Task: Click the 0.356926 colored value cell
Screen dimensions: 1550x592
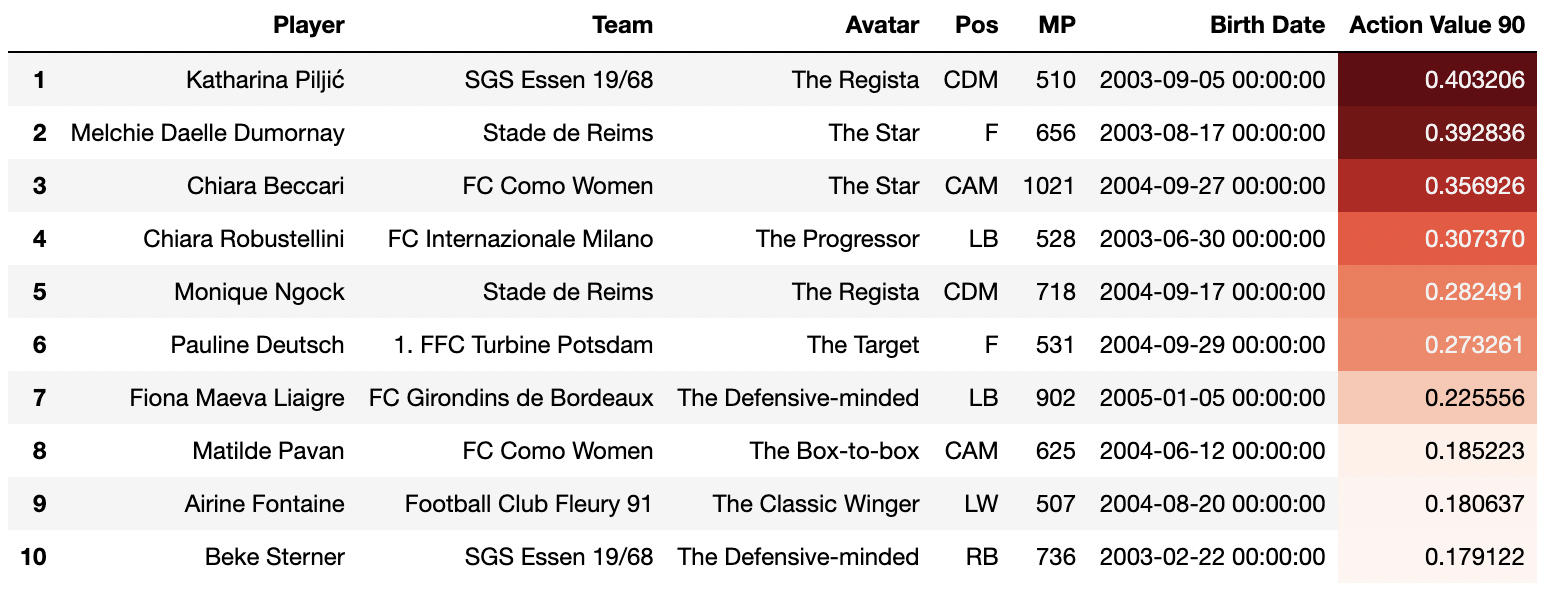Action: tap(1437, 186)
